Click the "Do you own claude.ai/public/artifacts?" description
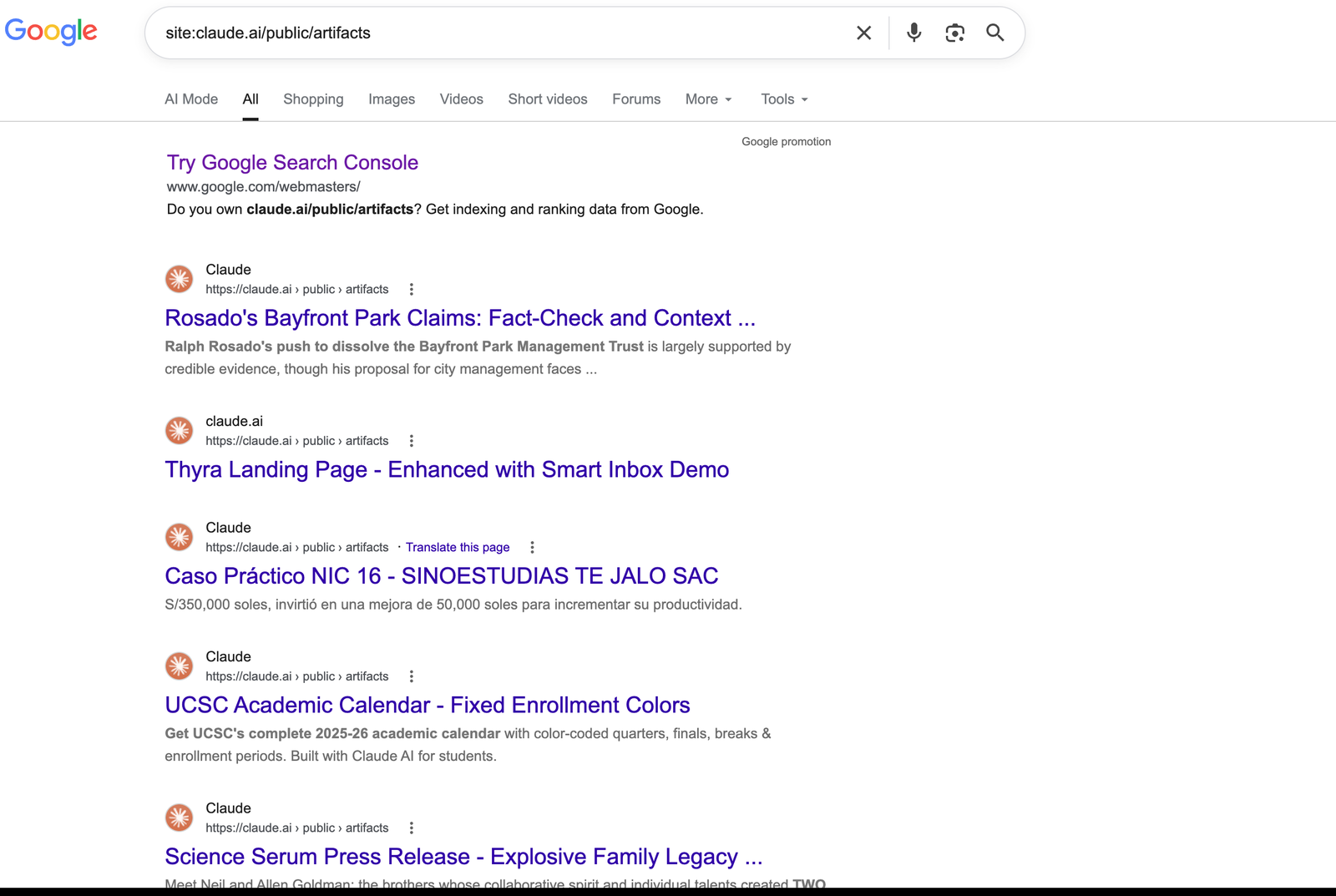 435,210
